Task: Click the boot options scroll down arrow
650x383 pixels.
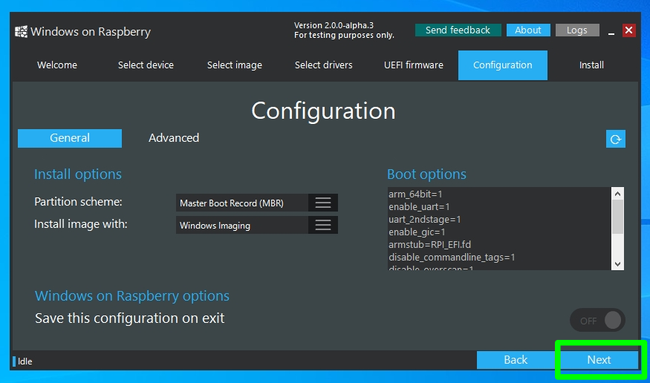Action: [x=617, y=264]
